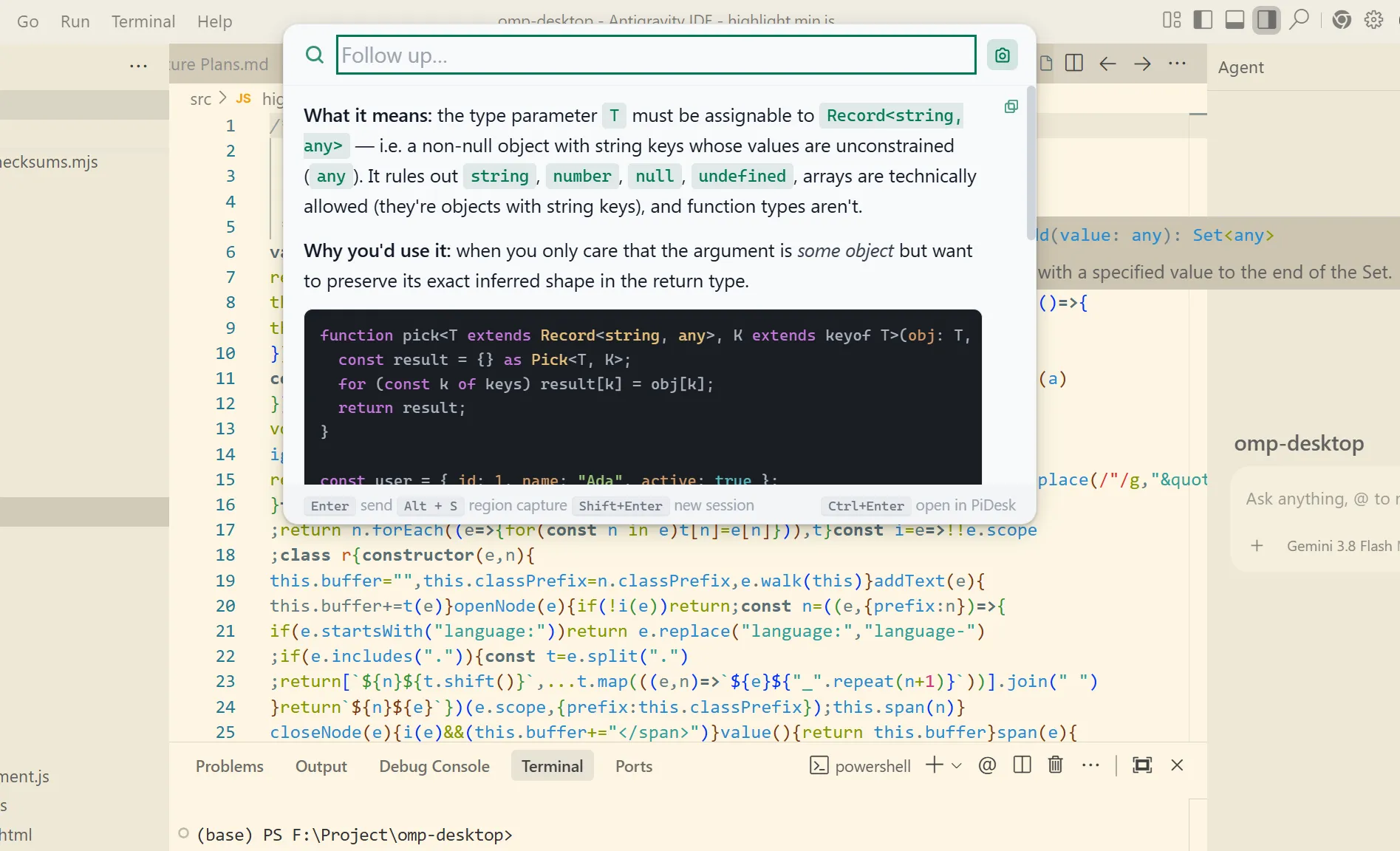Focus the Follow up input field

[656, 55]
